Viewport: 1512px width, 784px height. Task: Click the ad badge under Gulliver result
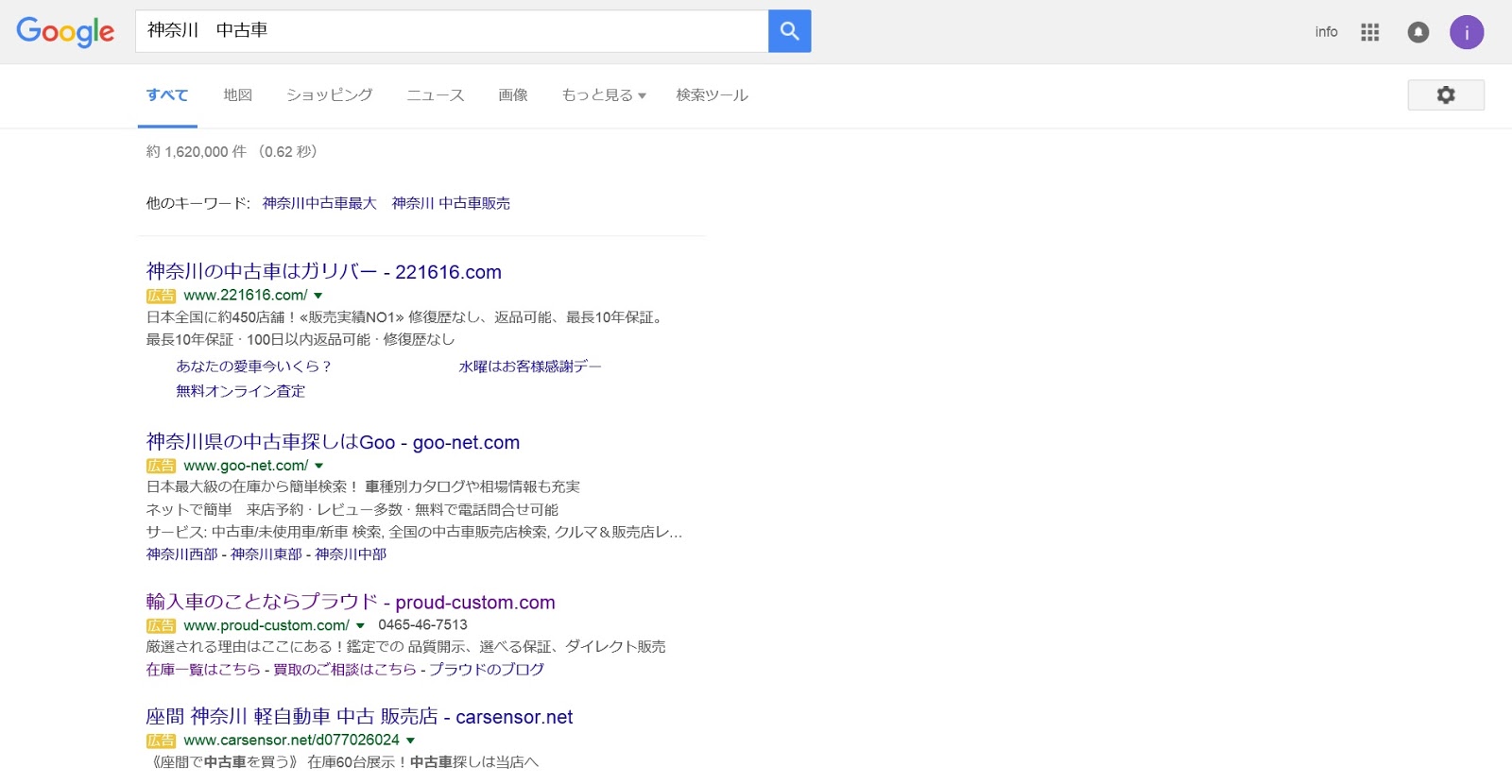[x=161, y=296]
